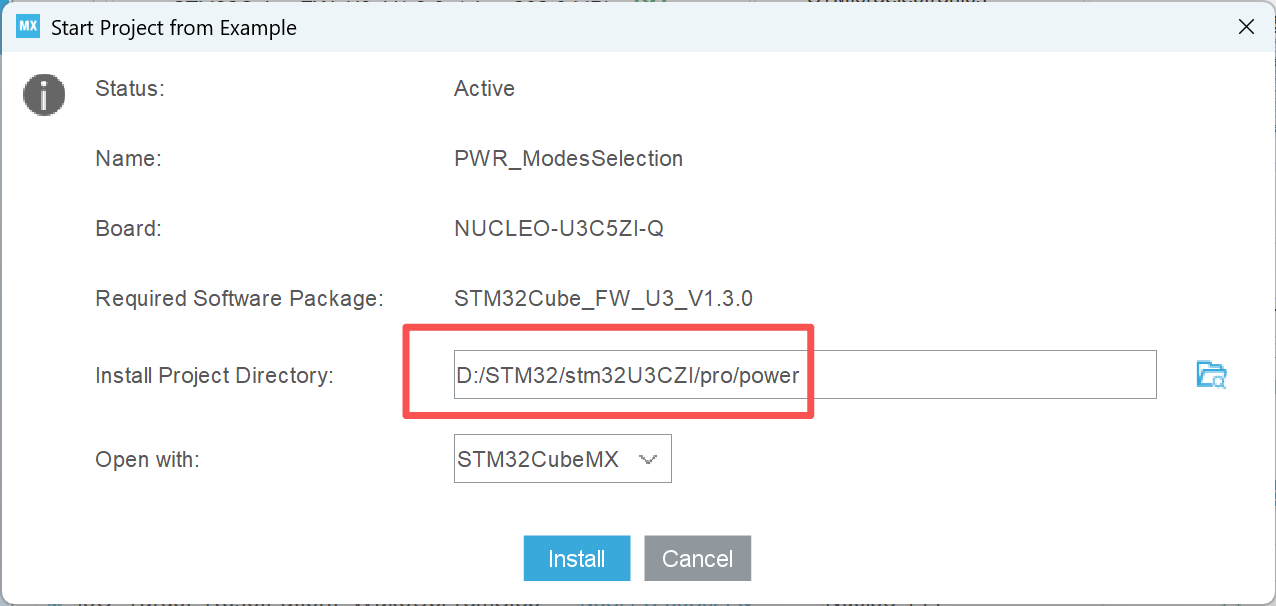
Task: Click the STM32Cube_FW_U3_V1.3.0 package text
Action: click(x=603, y=298)
